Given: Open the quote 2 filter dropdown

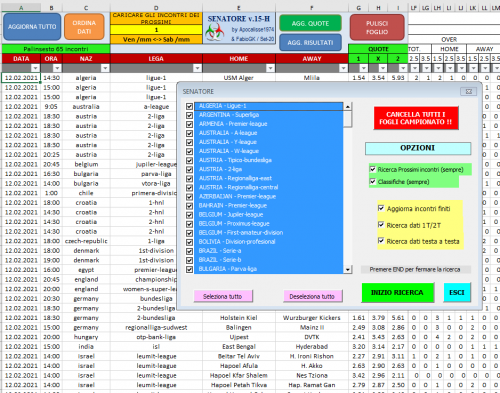Looking at the screenshot, I should (403, 68).
